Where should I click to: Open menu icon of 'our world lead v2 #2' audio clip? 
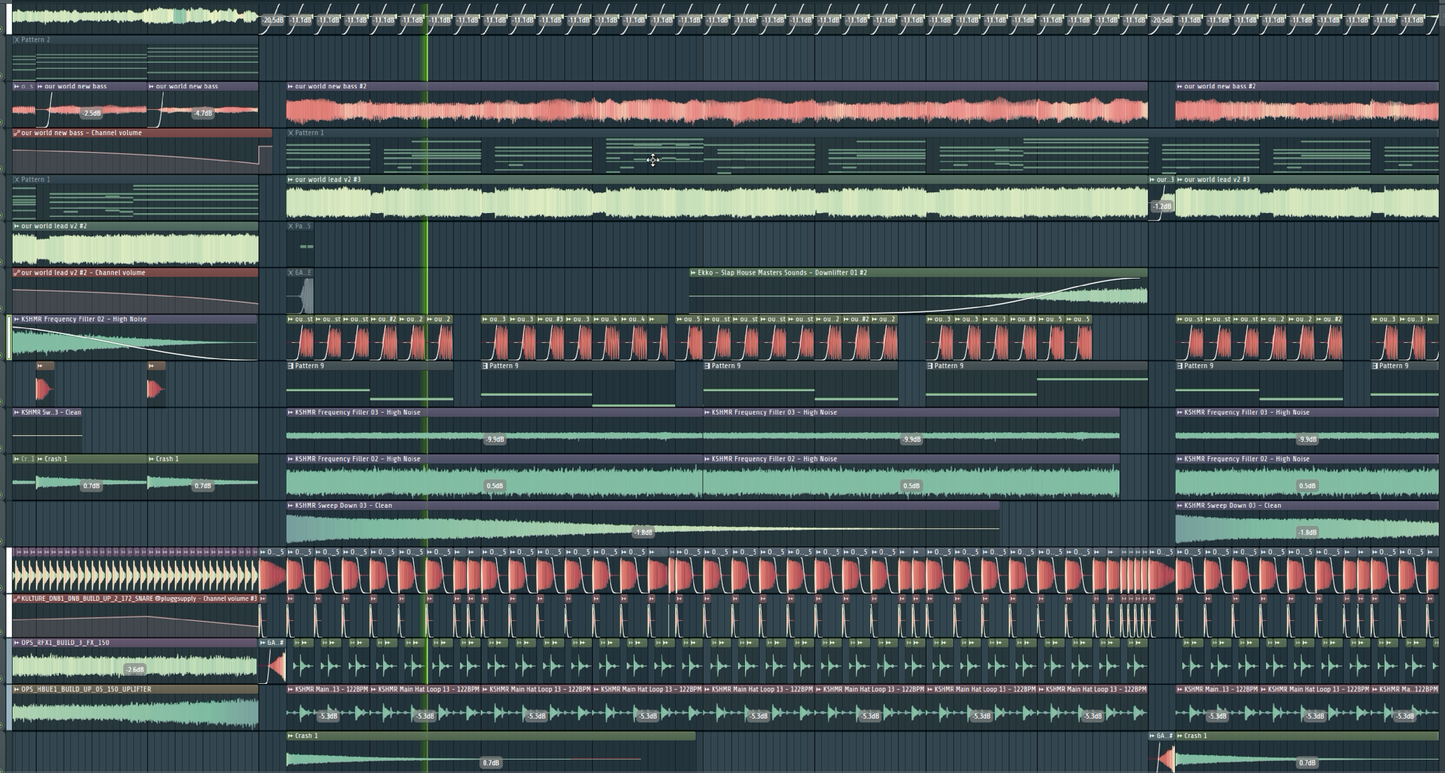(16, 226)
